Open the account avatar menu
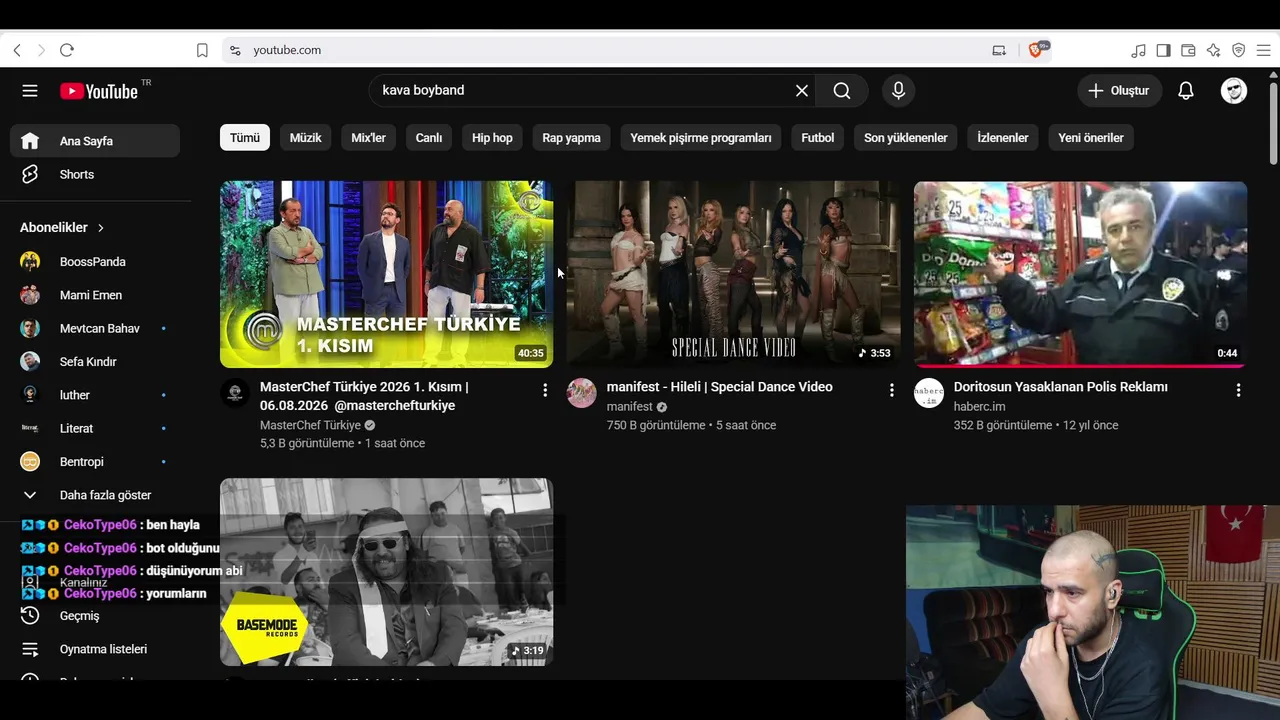Viewport: 1280px width, 720px height. coord(1234,91)
